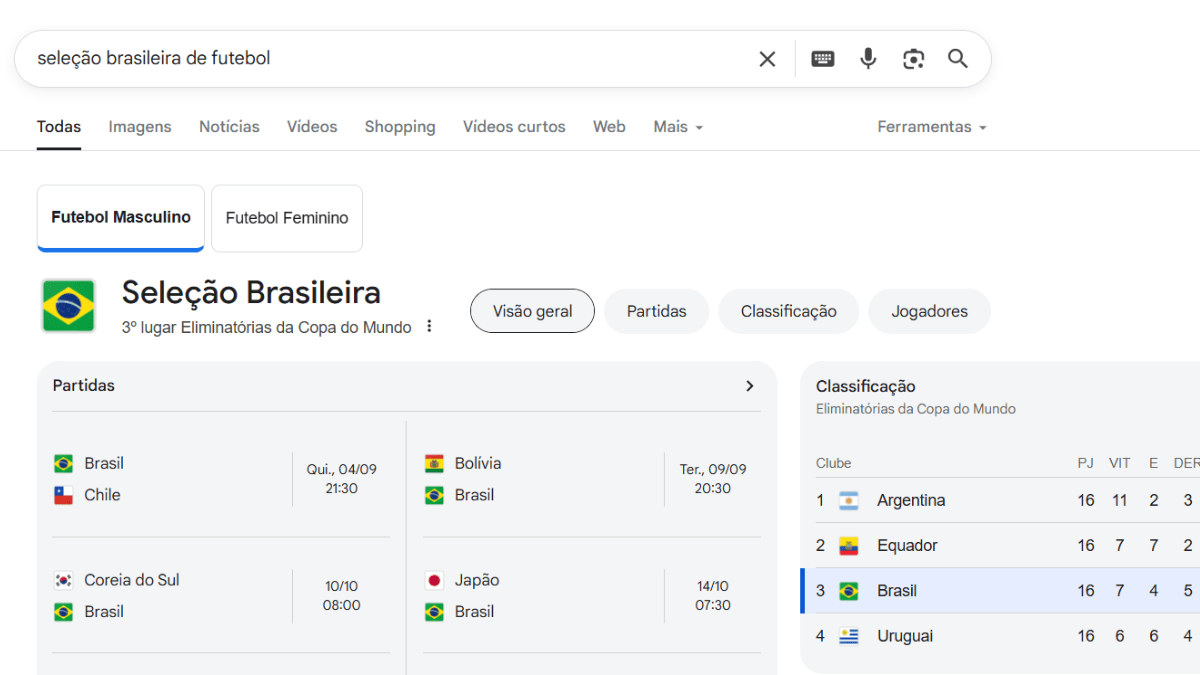Select the Futebol Masculino tab
1200x675 pixels.
pyautogui.click(x=121, y=218)
